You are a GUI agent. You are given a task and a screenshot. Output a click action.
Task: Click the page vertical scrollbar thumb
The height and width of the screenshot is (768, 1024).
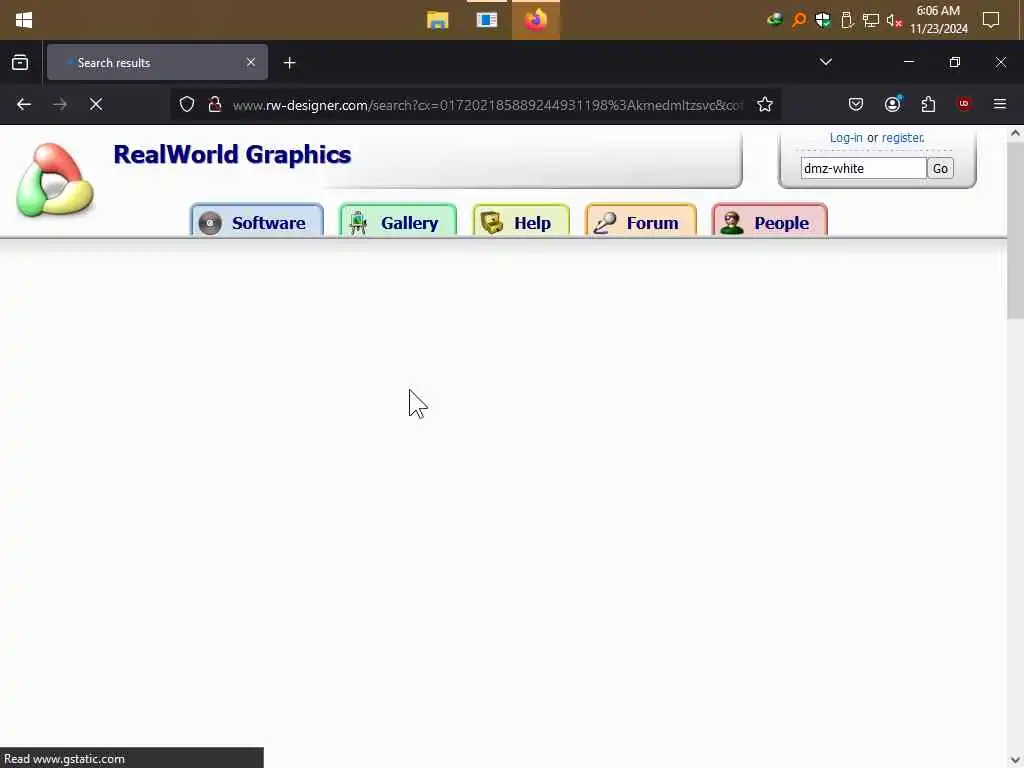tap(1015, 230)
